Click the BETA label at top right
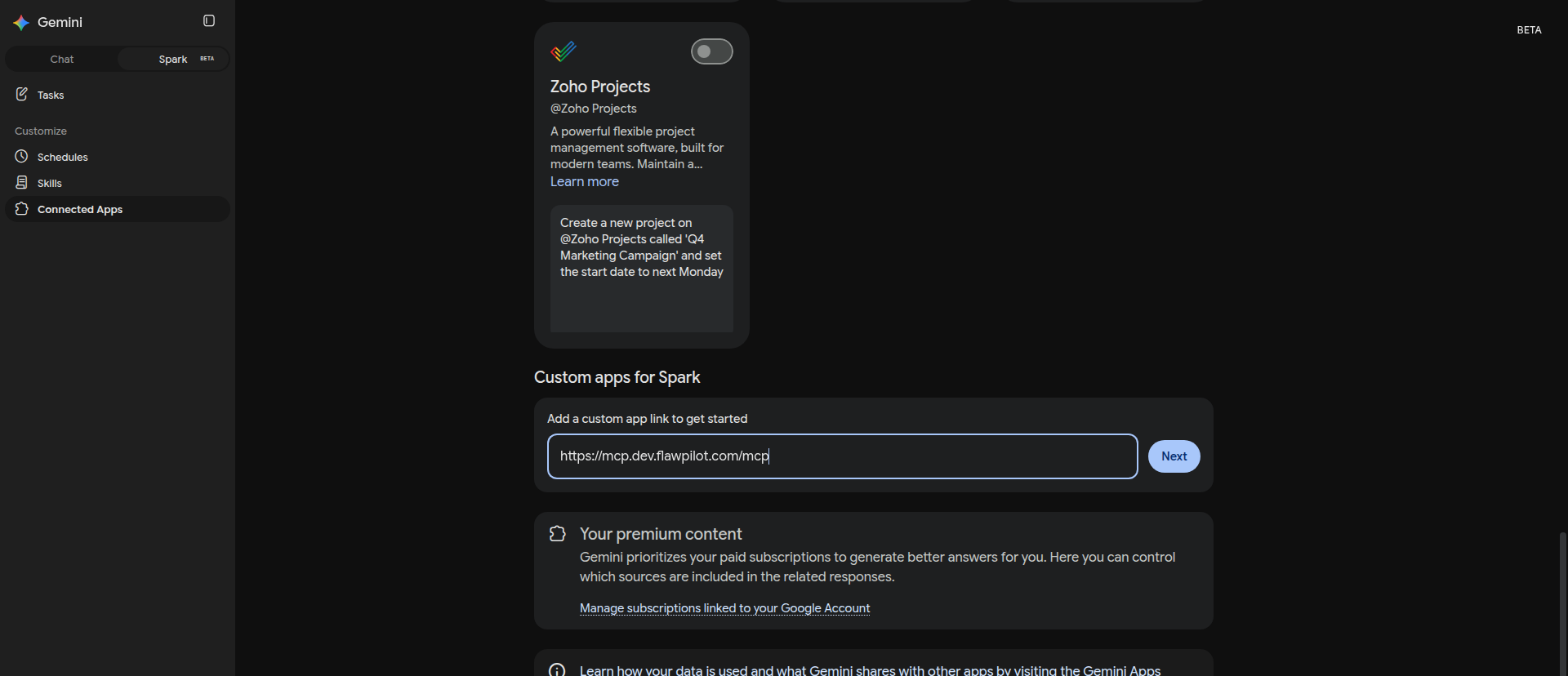 (x=1529, y=30)
